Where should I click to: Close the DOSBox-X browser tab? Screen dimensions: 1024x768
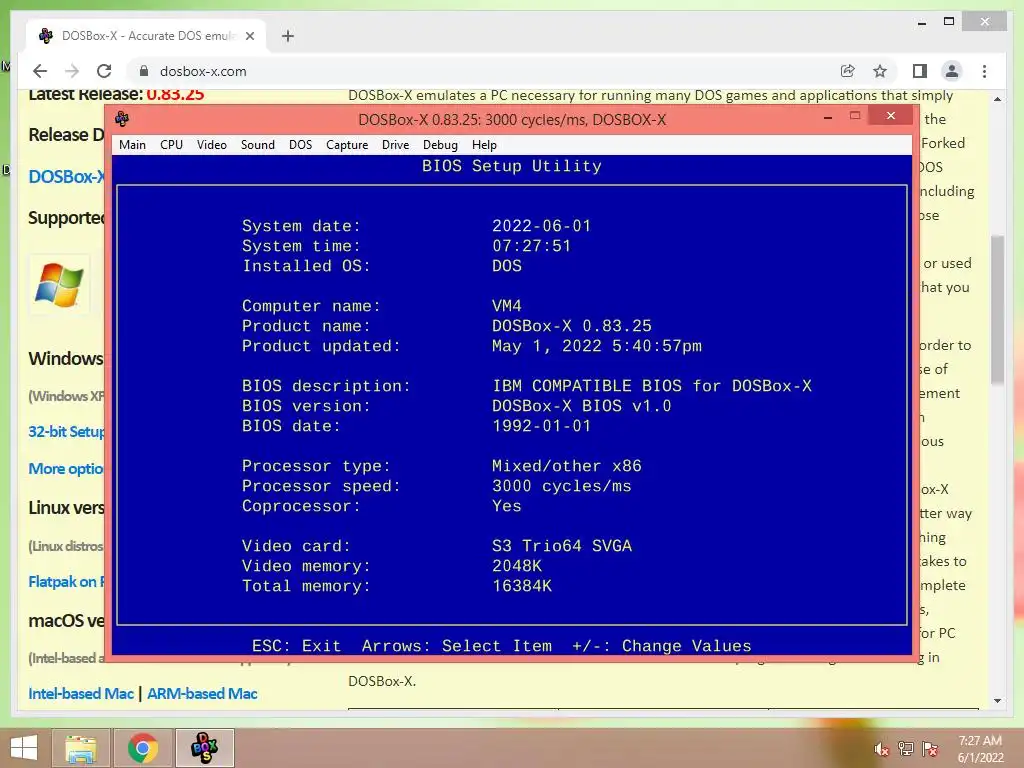[249, 36]
